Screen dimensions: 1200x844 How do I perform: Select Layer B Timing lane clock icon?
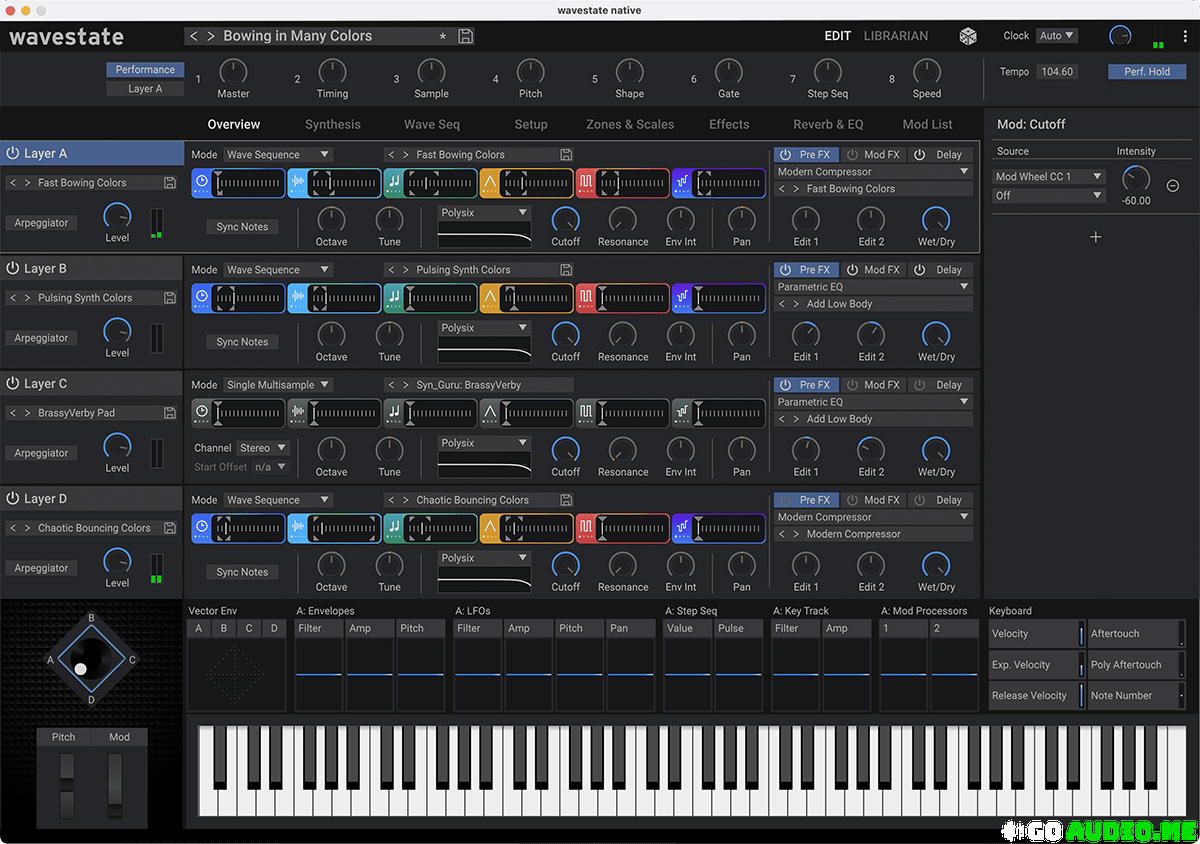[x=202, y=298]
